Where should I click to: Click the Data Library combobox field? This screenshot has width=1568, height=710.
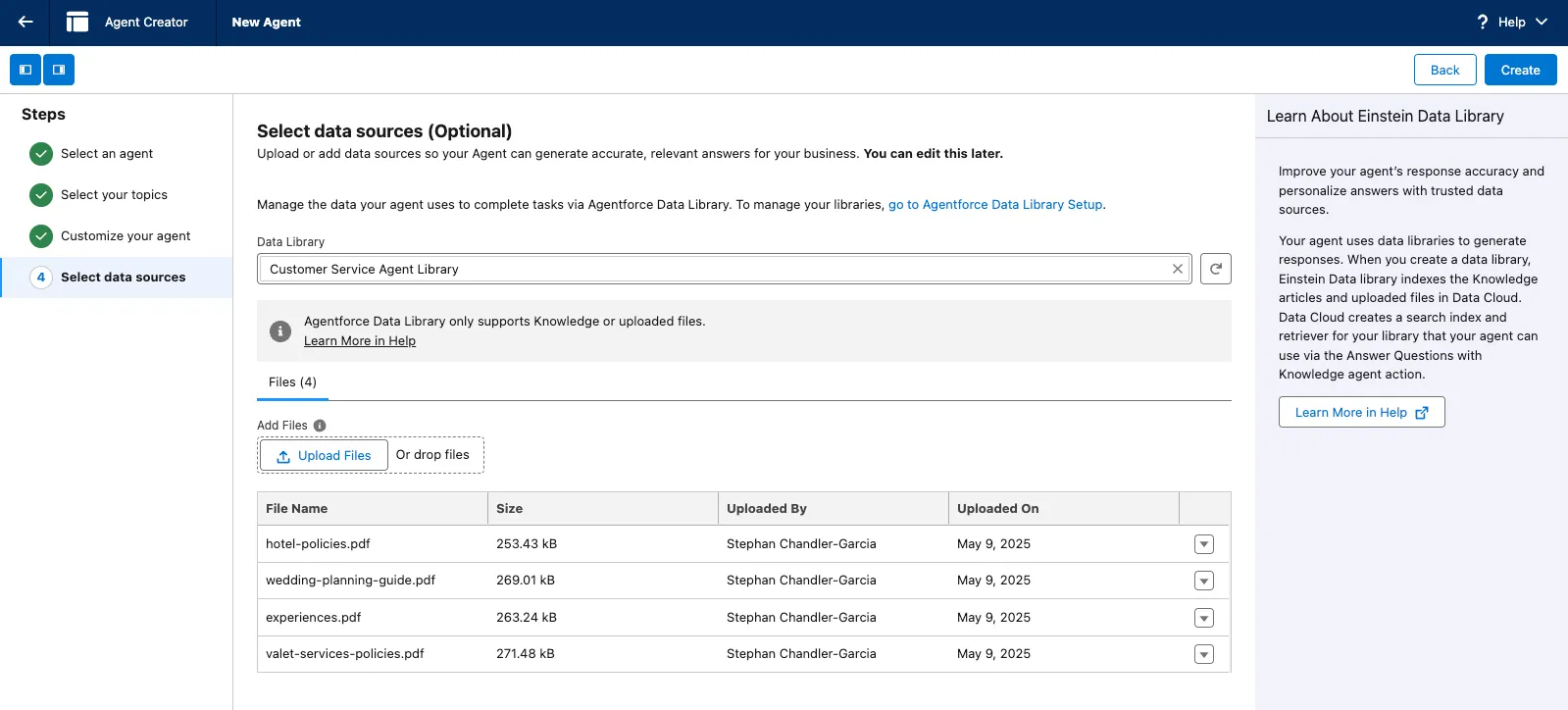coord(714,269)
